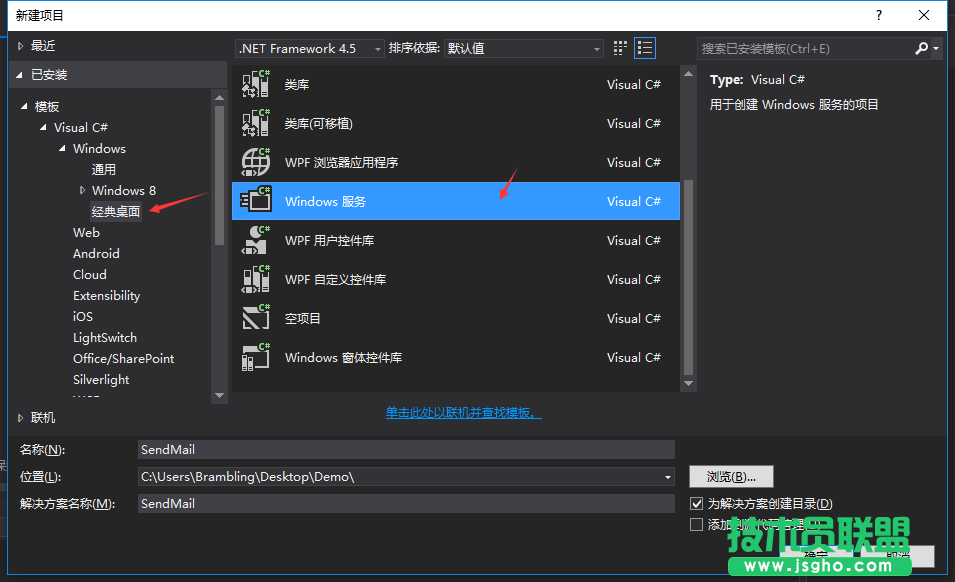This screenshot has height=582, width=955.
Task: Select 经典桌面 in the template tree
Action: tap(116, 211)
